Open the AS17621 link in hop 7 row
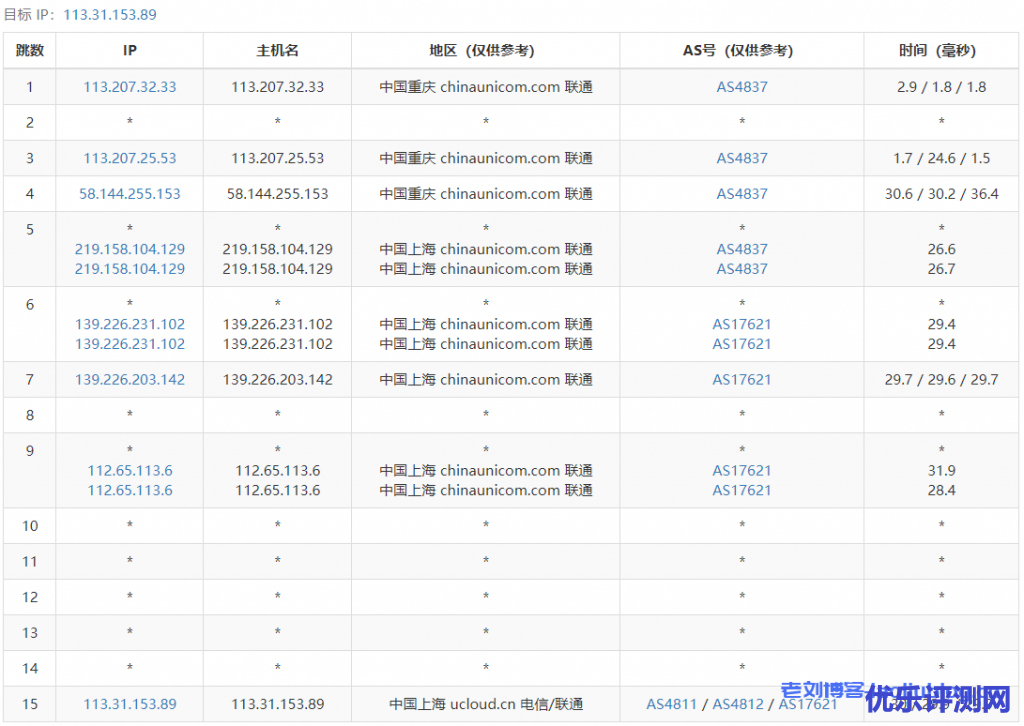Image resolution: width=1024 pixels, height=726 pixels. (x=742, y=380)
